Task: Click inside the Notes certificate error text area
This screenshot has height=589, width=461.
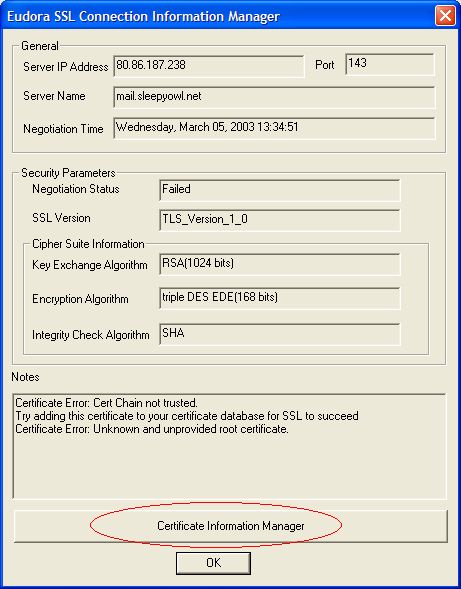Action: pos(230,446)
